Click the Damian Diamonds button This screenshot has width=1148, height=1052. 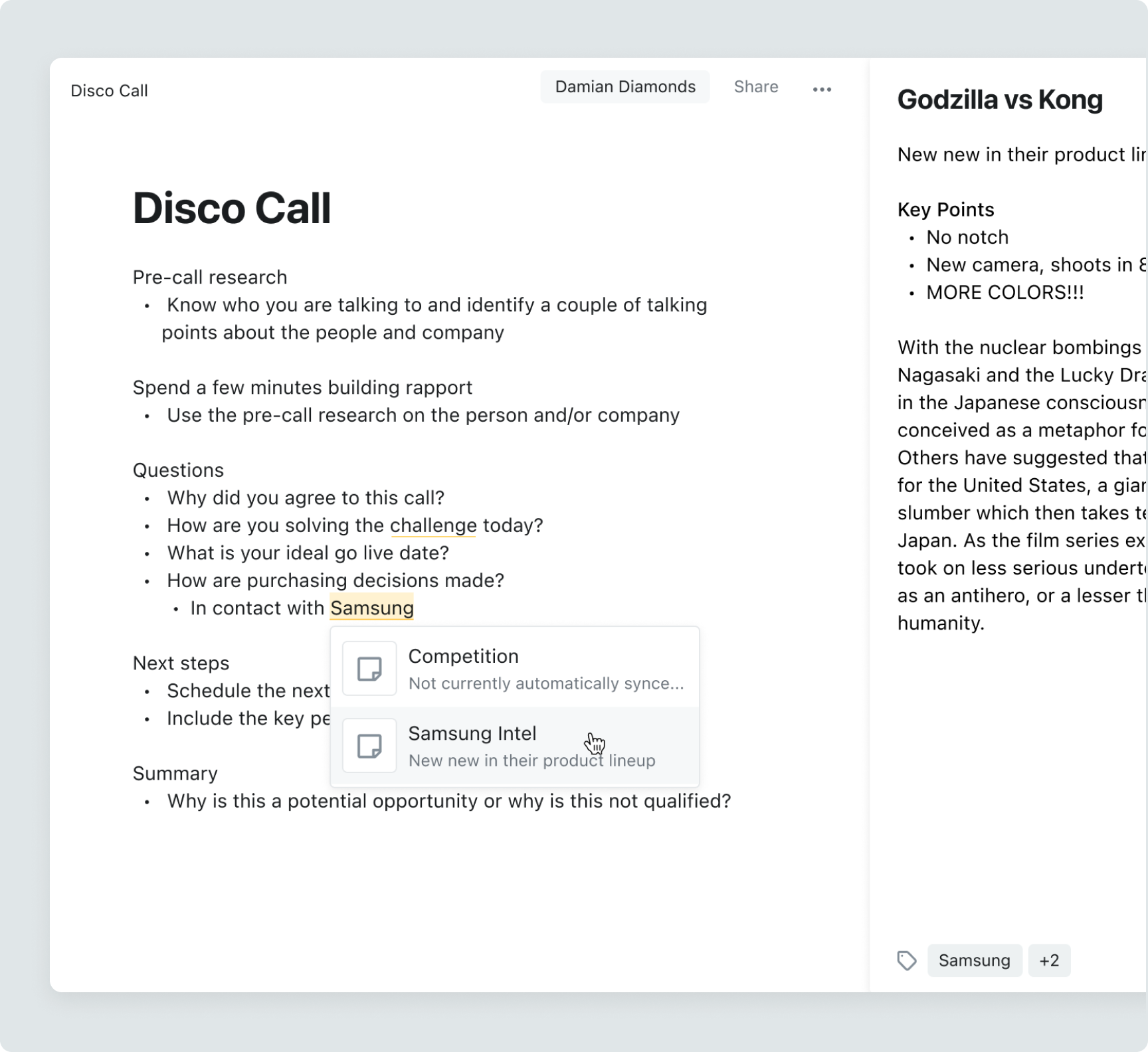(624, 87)
